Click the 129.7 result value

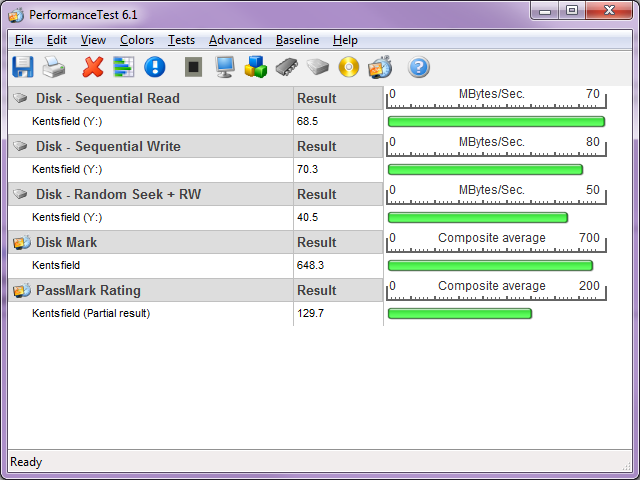coord(310,313)
